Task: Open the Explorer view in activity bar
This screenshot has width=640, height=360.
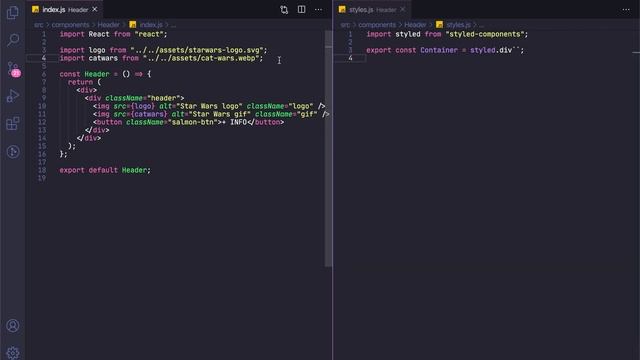Action: pos(13,13)
